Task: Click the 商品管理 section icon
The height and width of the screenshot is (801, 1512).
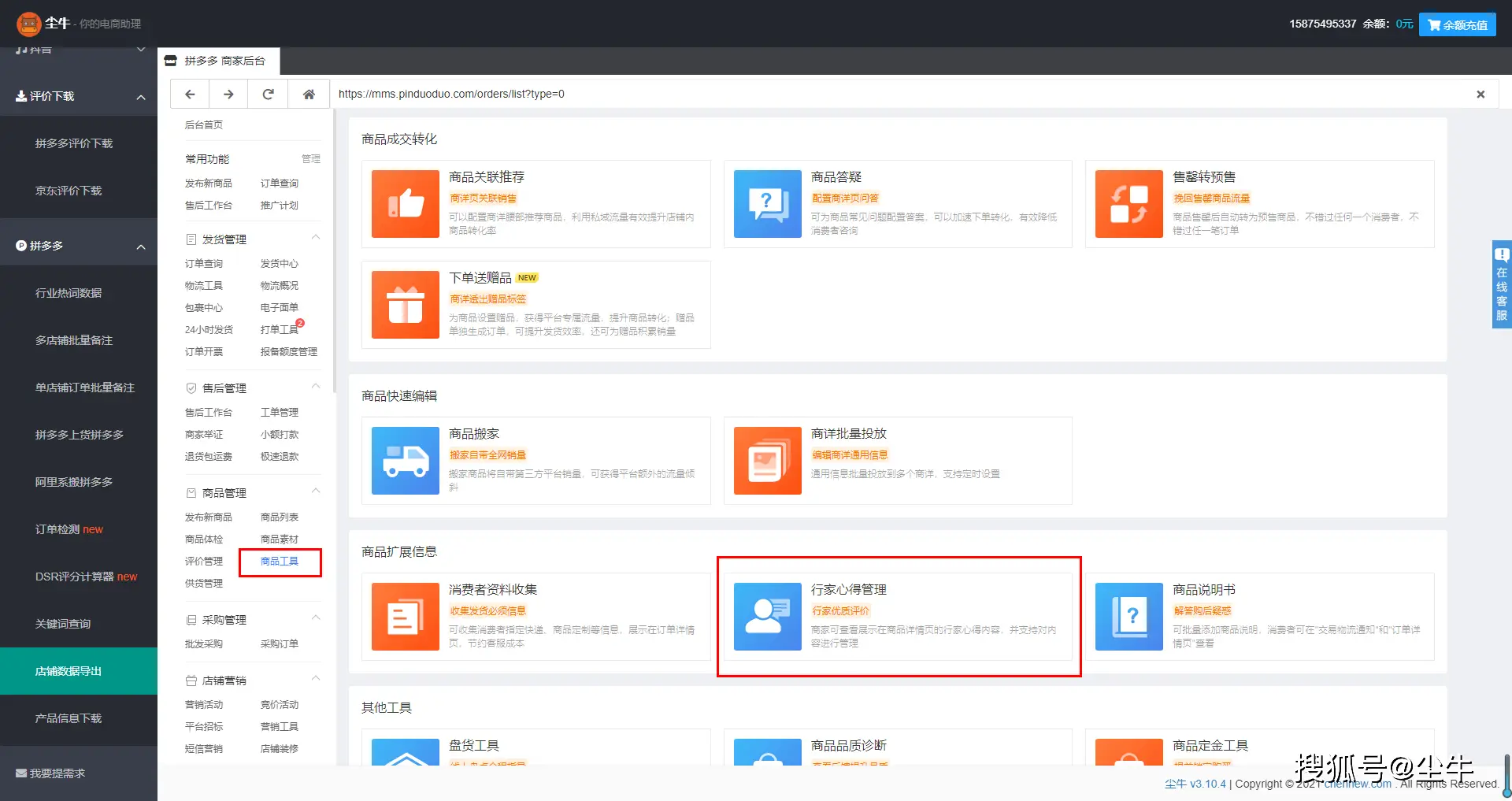Action: point(191,493)
